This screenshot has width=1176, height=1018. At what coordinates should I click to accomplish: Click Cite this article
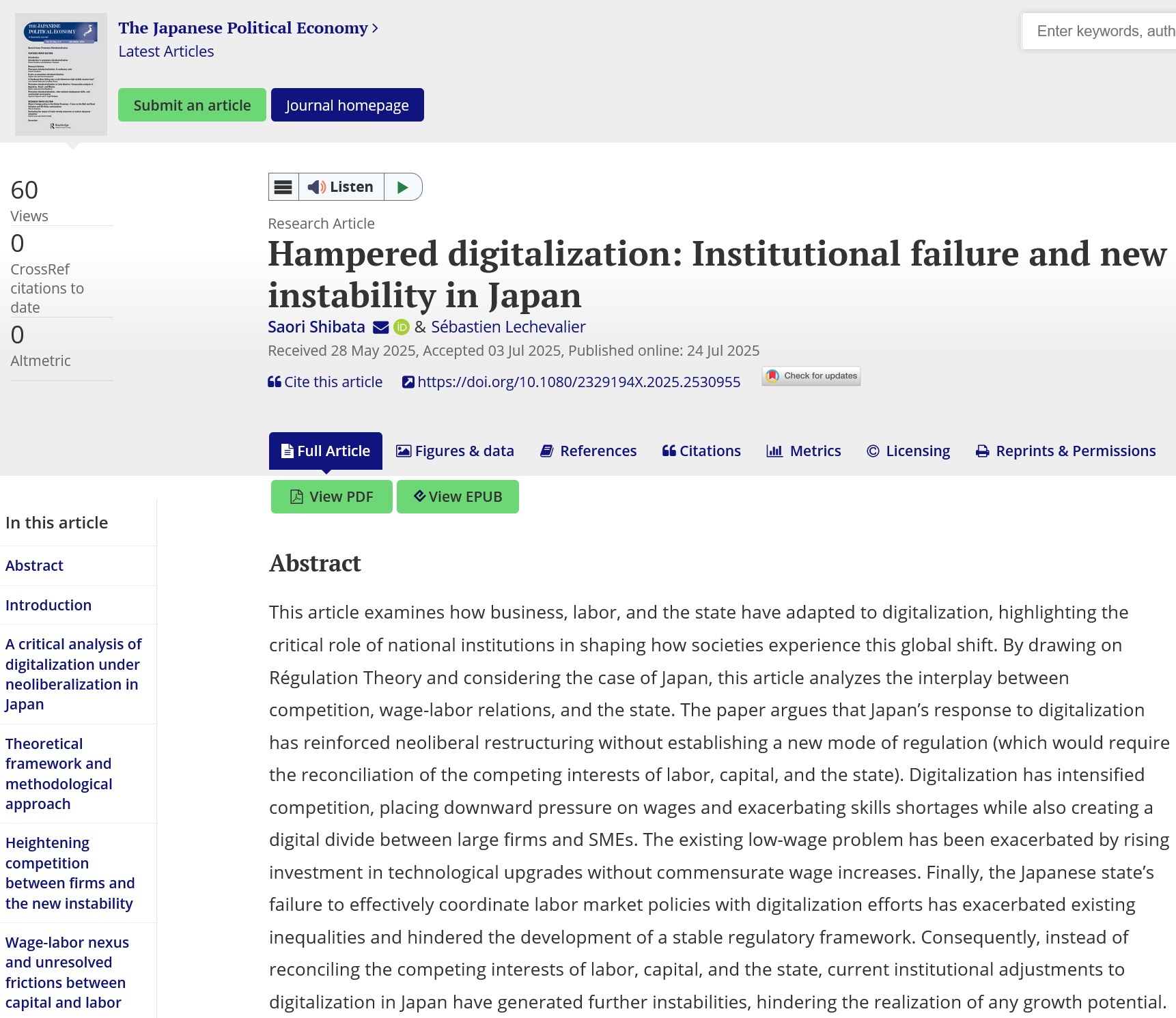[325, 382]
